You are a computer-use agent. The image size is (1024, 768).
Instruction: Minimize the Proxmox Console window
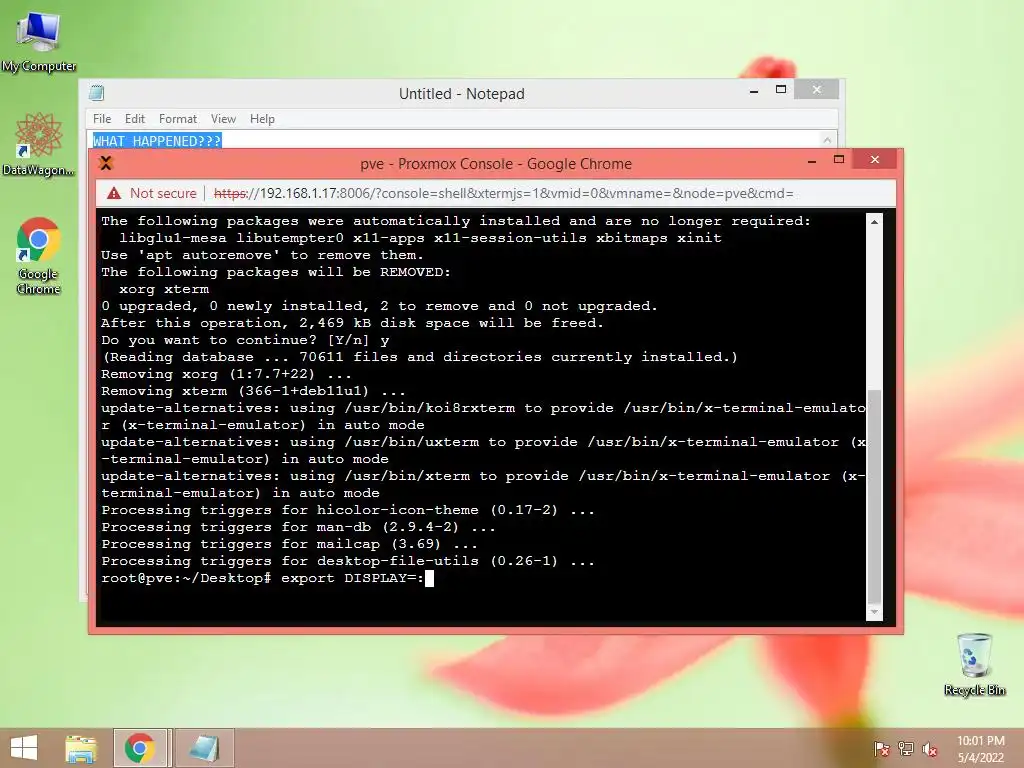click(812, 161)
